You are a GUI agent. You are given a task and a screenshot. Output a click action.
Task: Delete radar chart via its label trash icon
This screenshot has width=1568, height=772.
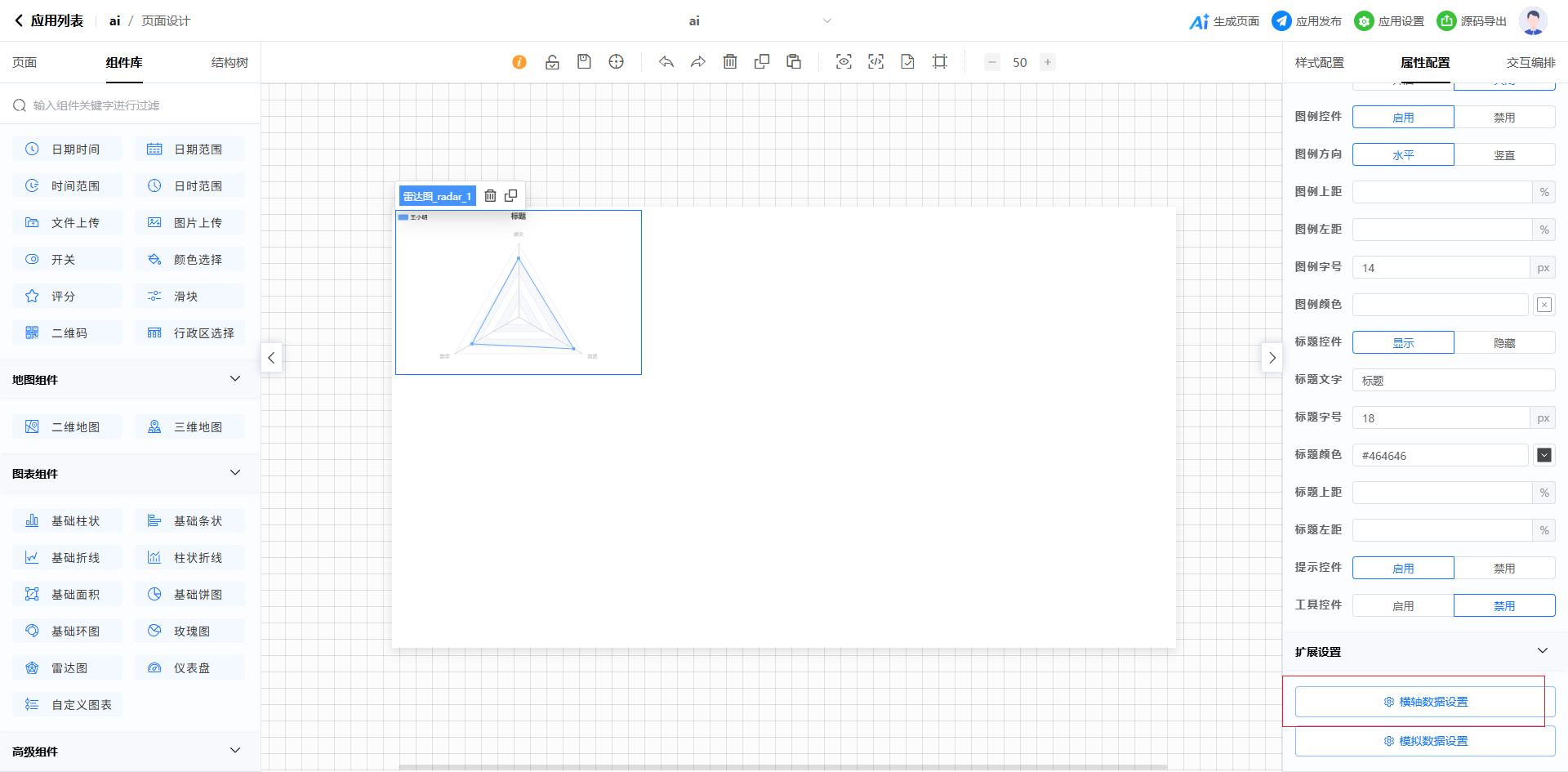coord(490,196)
